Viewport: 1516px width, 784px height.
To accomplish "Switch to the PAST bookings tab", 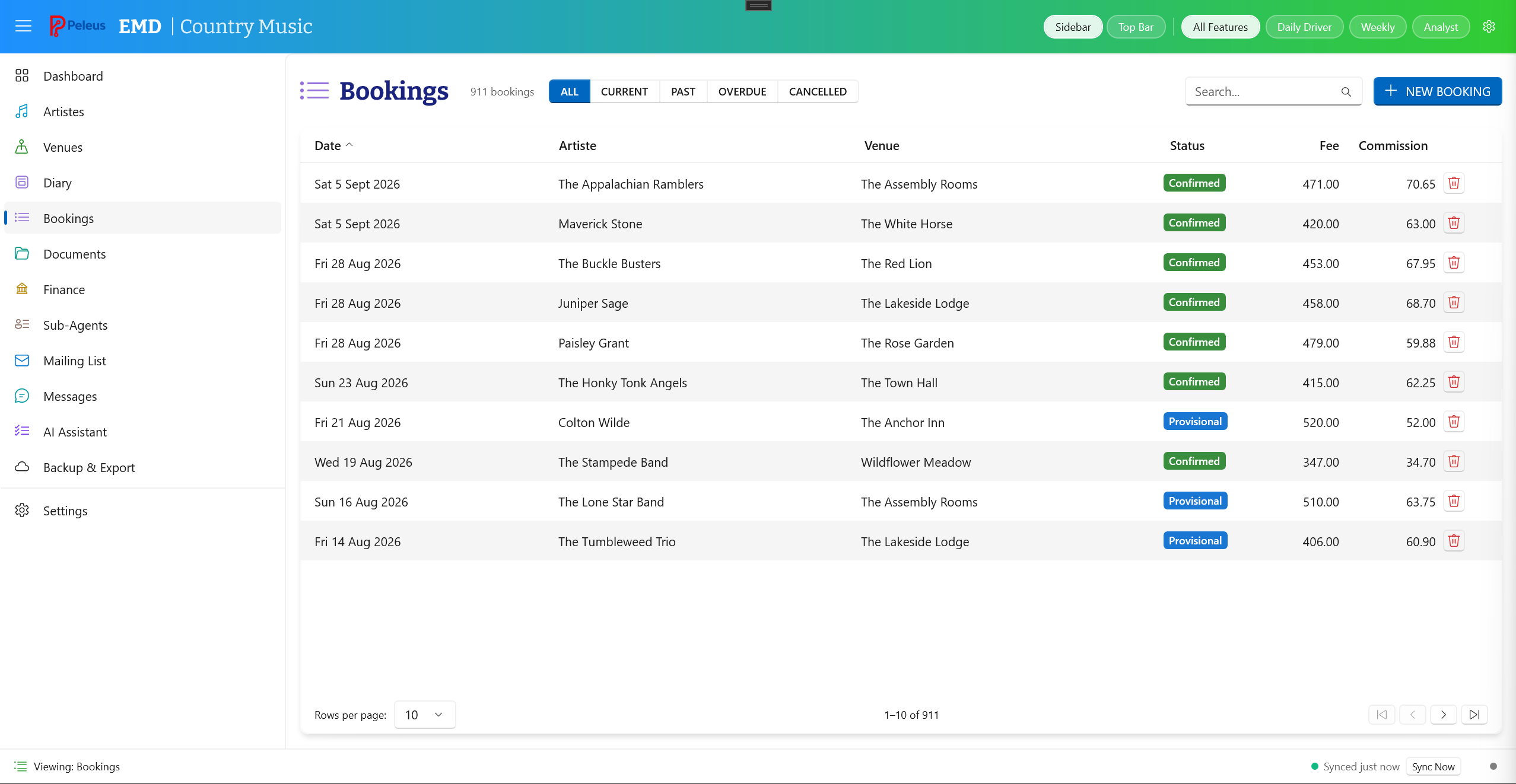I will [x=682, y=91].
